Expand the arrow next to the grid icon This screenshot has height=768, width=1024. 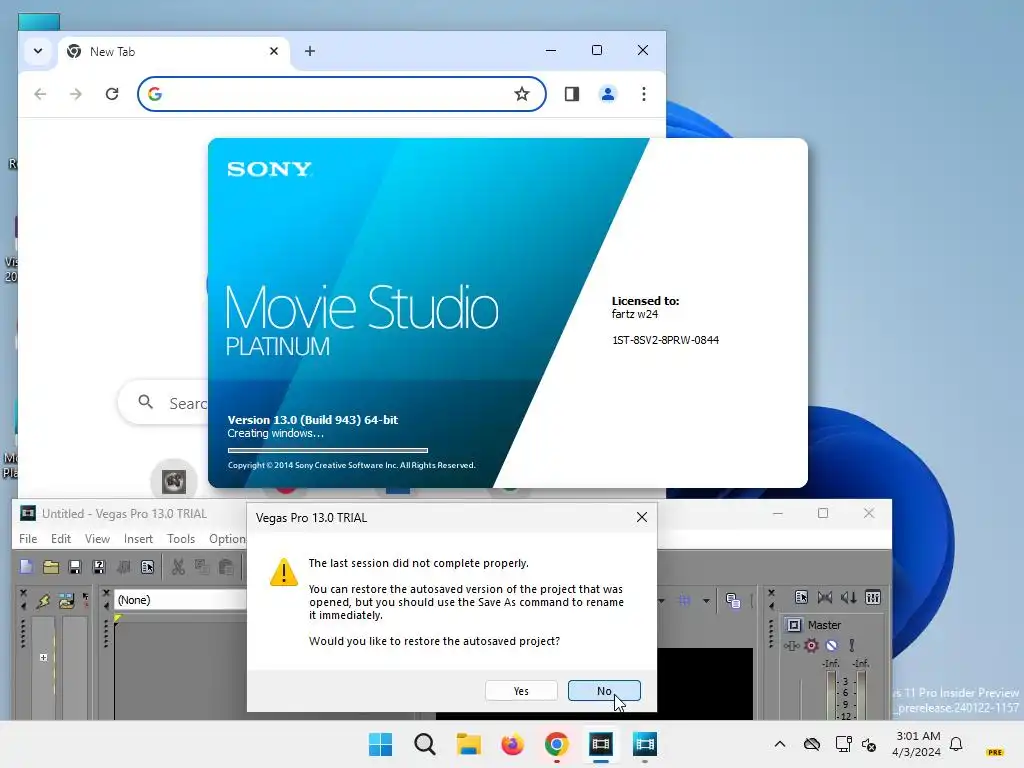point(706,601)
